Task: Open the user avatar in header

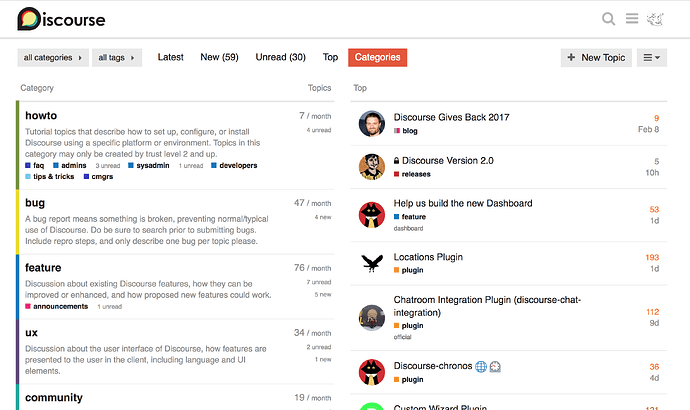Action: [x=657, y=19]
